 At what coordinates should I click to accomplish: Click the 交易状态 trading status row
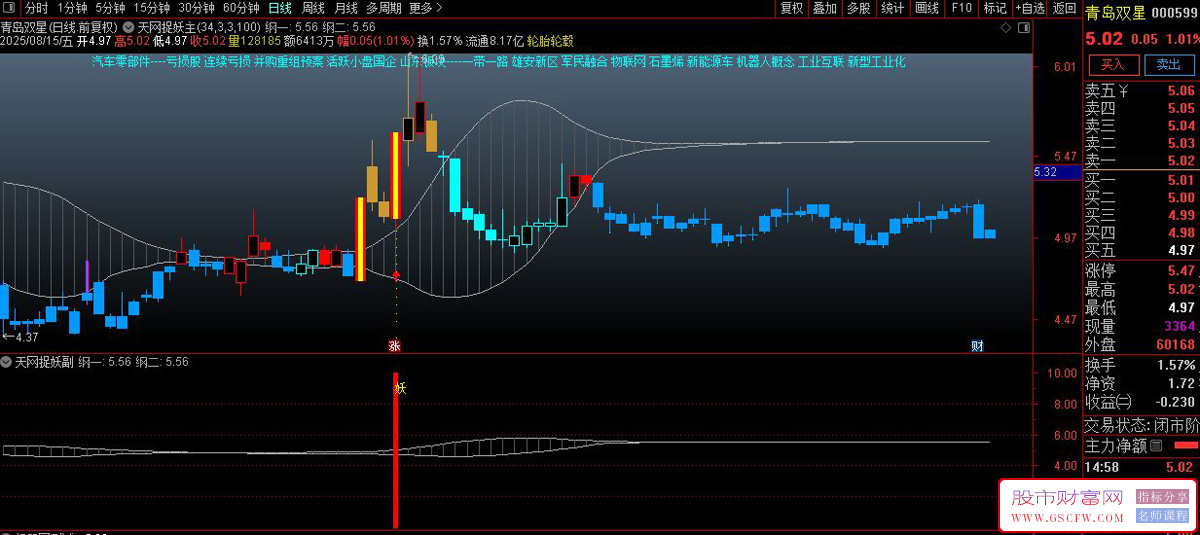tap(1141, 425)
